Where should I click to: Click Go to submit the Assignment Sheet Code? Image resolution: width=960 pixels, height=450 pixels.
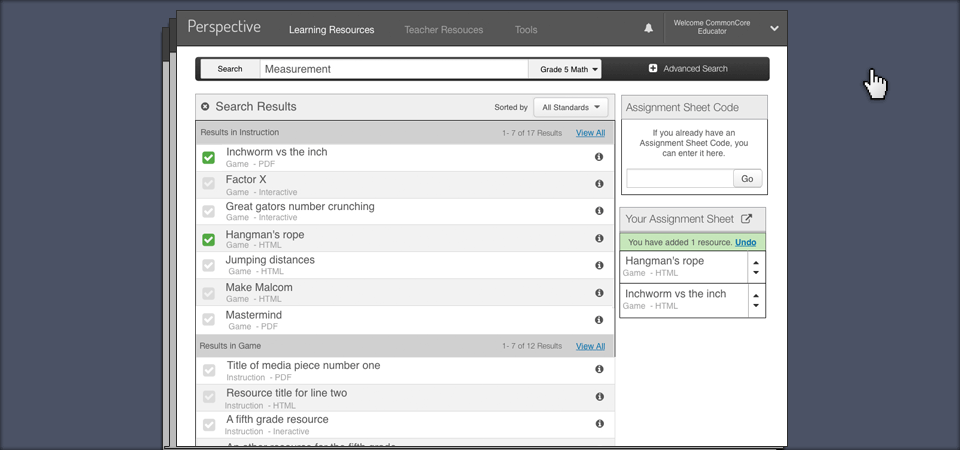[747, 179]
